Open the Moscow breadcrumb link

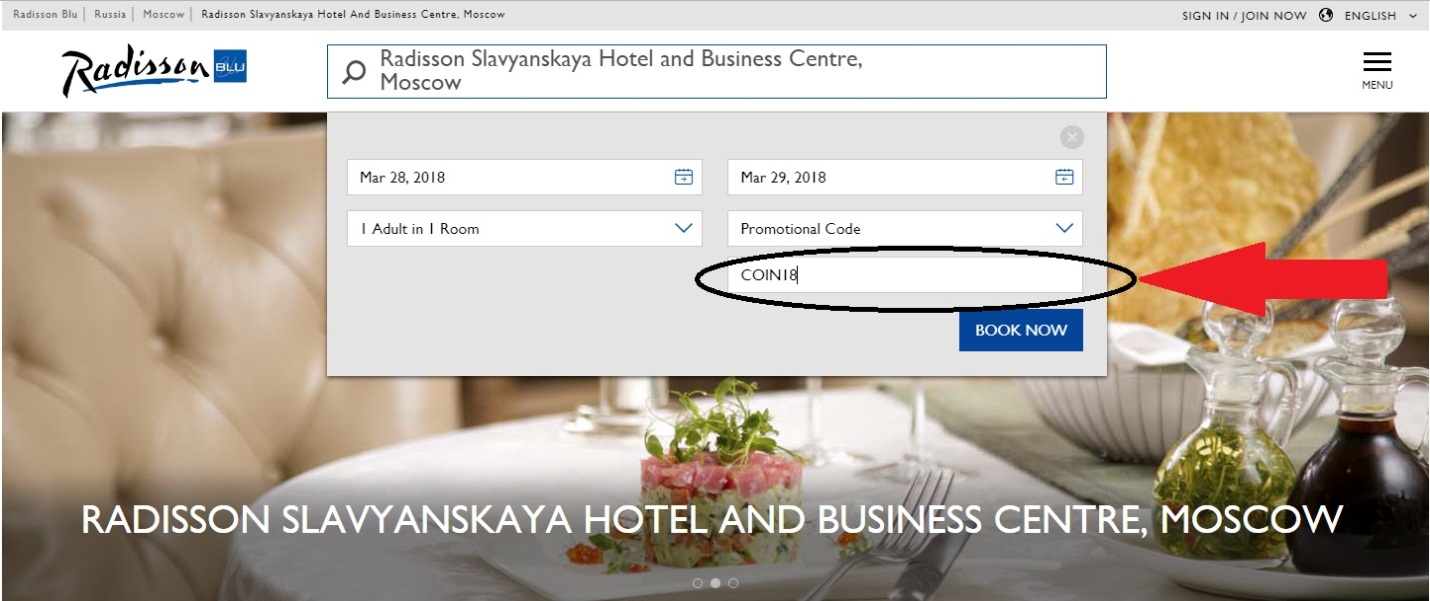pyautogui.click(x=164, y=15)
